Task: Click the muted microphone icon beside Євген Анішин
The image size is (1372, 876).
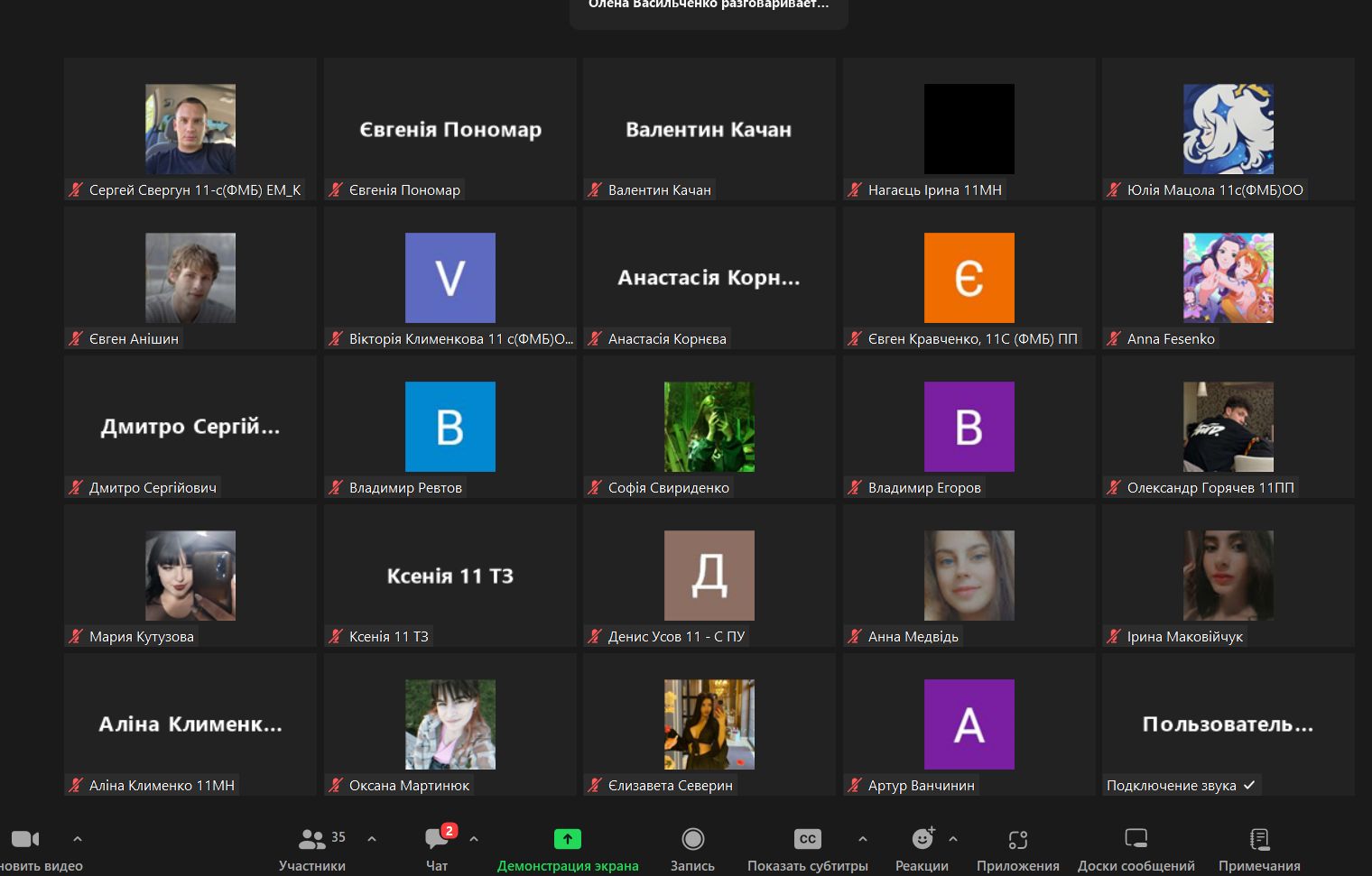Action: (x=76, y=339)
